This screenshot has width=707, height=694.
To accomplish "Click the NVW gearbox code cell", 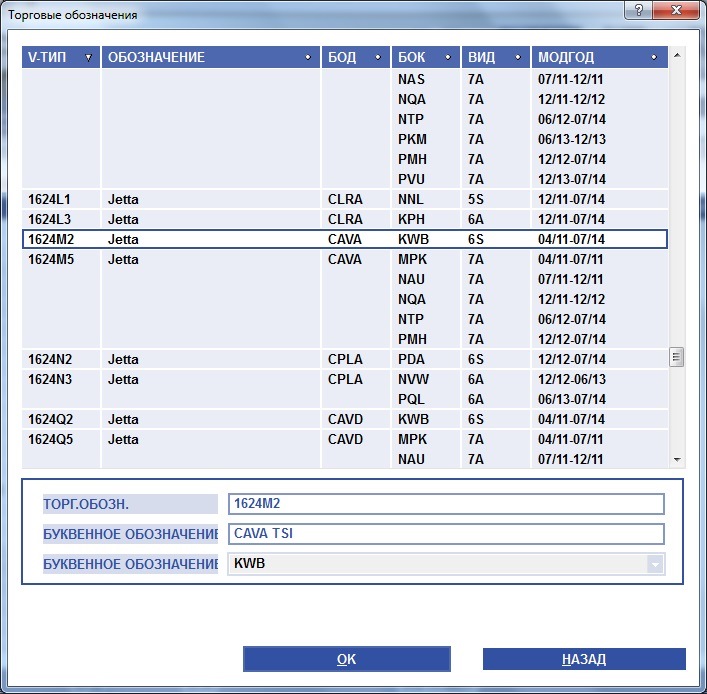I will (413, 379).
